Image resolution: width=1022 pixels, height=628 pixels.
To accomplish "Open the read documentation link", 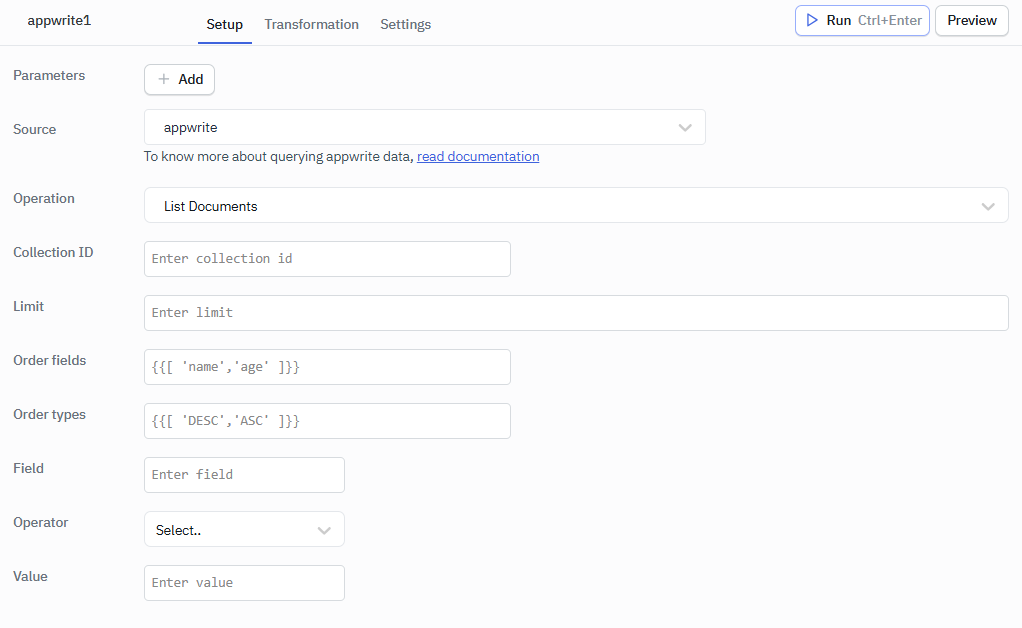I will click(x=477, y=156).
